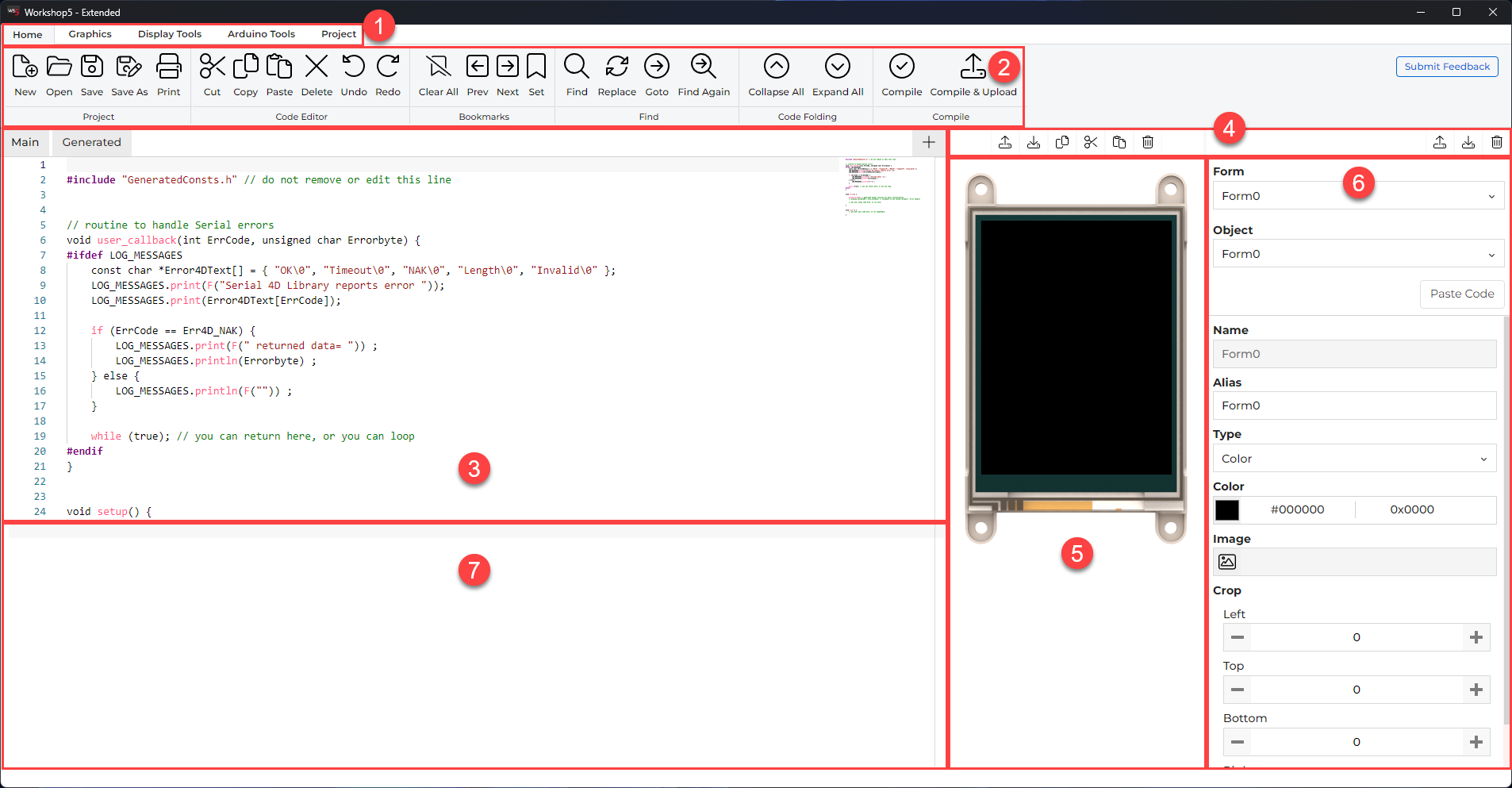Select the Generated code tab
The image size is (1512, 788).
click(92, 142)
